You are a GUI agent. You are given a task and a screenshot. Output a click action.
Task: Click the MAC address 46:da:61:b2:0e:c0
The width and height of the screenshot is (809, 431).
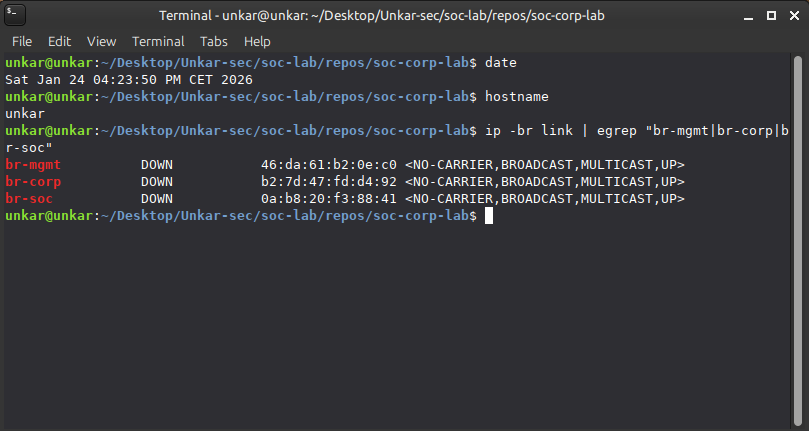click(329, 164)
